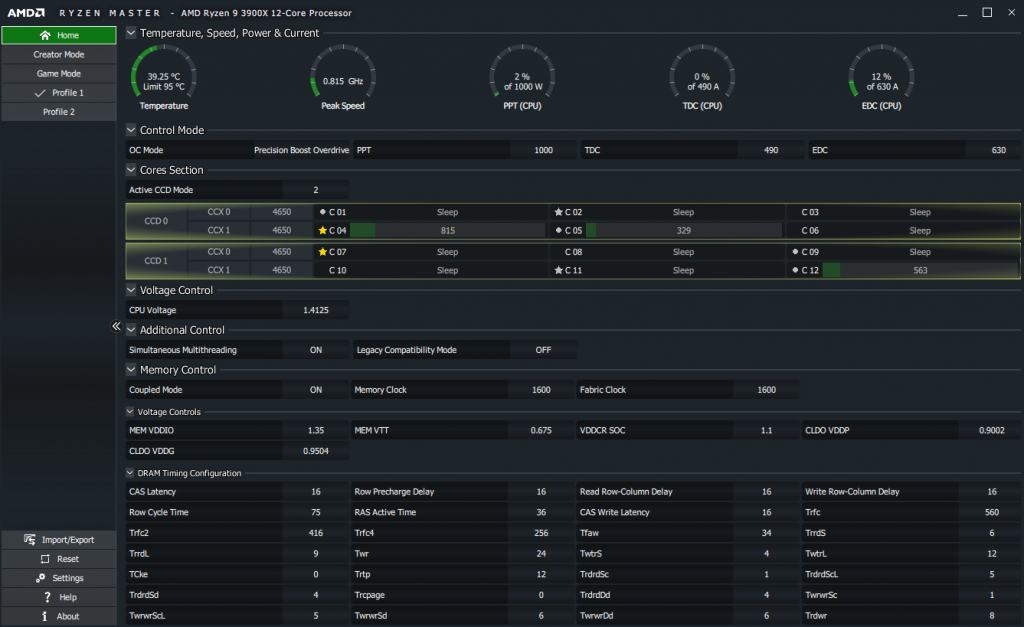
Task: Click the VDDCR SOC value 1.1
Action: pyautogui.click(x=767, y=430)
